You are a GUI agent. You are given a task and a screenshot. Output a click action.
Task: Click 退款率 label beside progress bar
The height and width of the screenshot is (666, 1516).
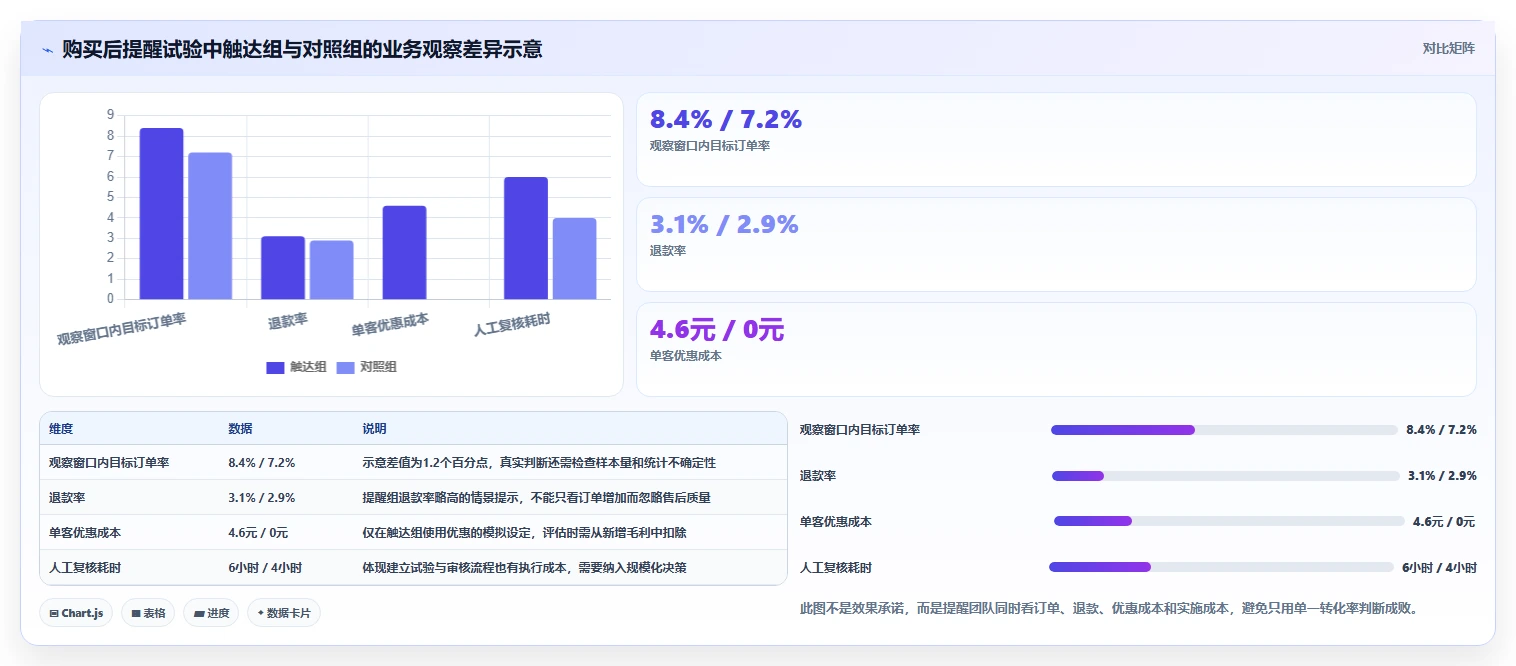(818, 476)
